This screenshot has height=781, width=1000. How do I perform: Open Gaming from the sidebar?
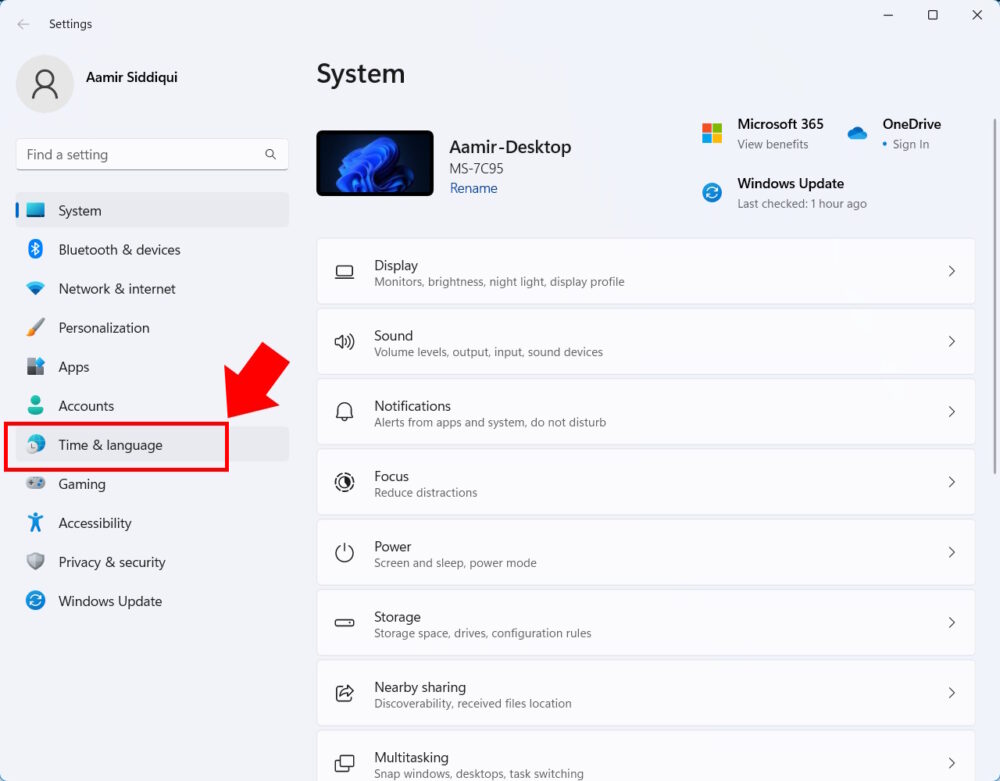point(152,484)
